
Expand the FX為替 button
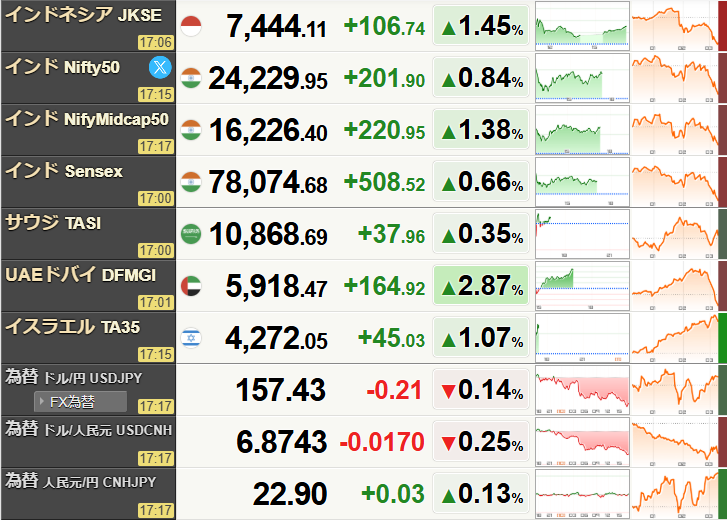click(80, 401)
